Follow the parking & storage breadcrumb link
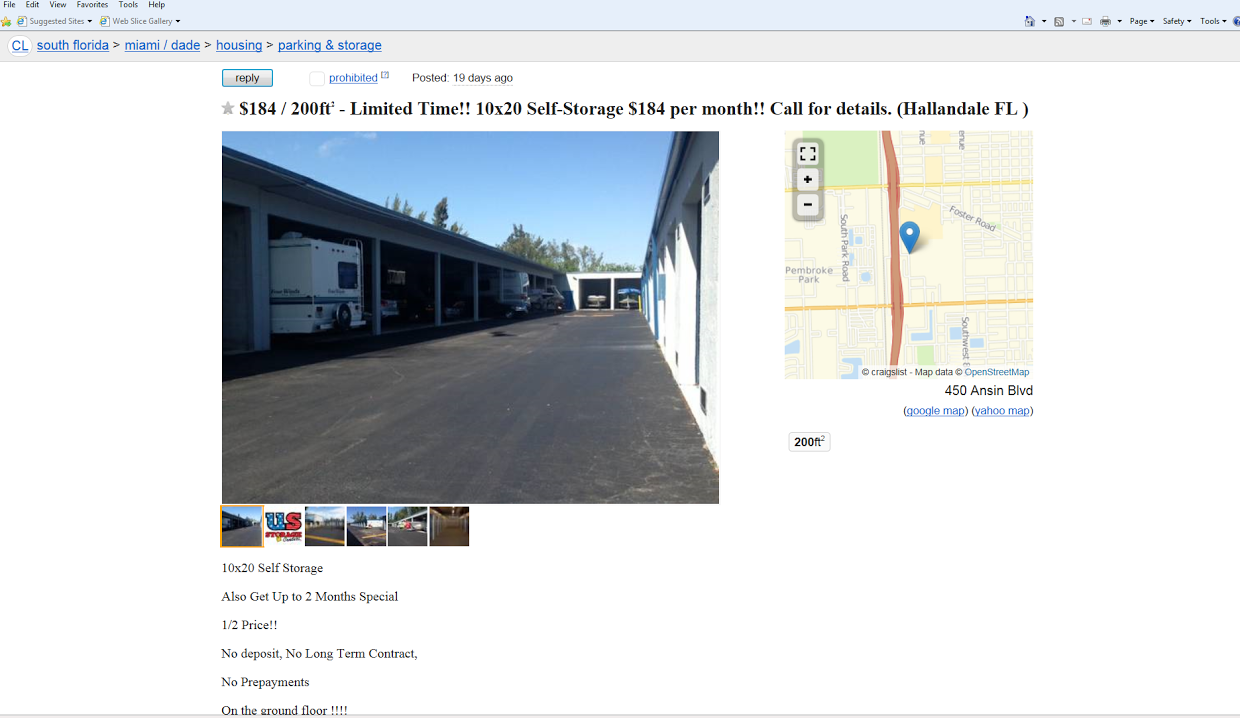Viewport: 1240px width, 718px height. coord(329,45)
